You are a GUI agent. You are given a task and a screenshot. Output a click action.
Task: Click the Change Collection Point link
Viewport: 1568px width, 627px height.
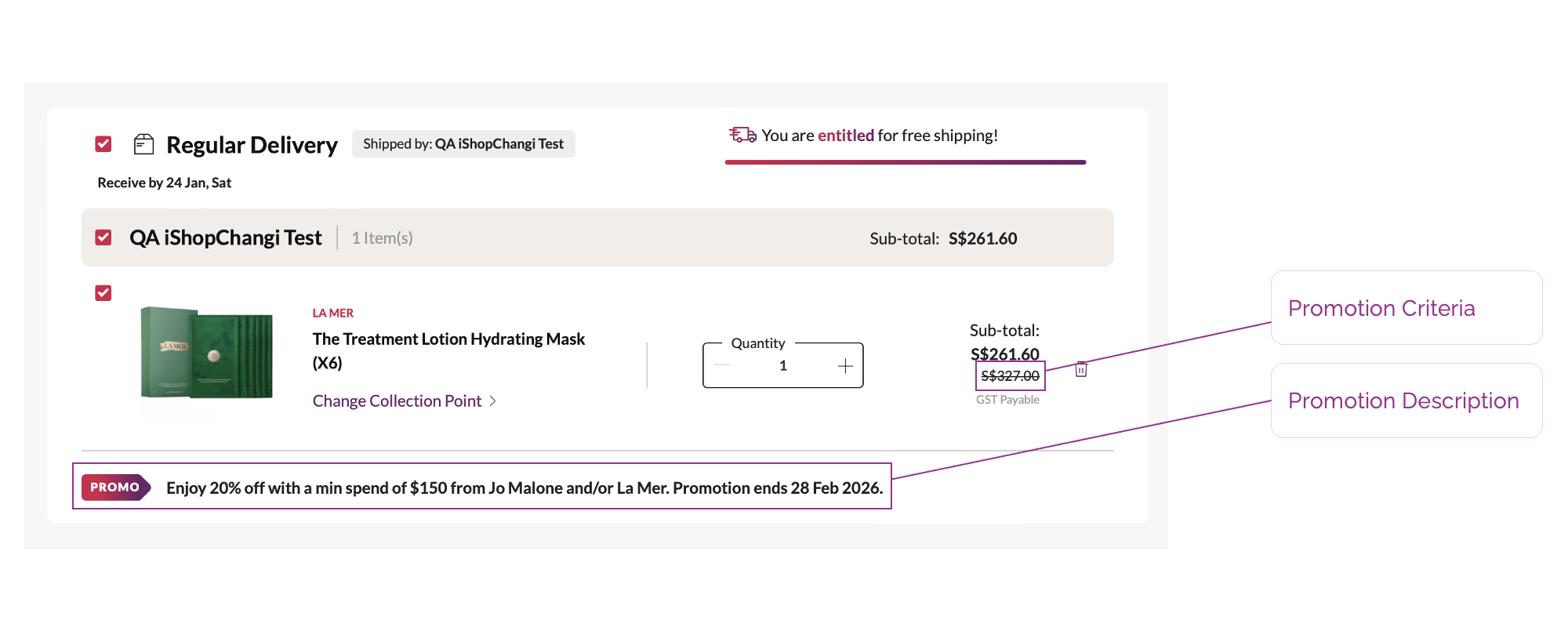[397, 401]
